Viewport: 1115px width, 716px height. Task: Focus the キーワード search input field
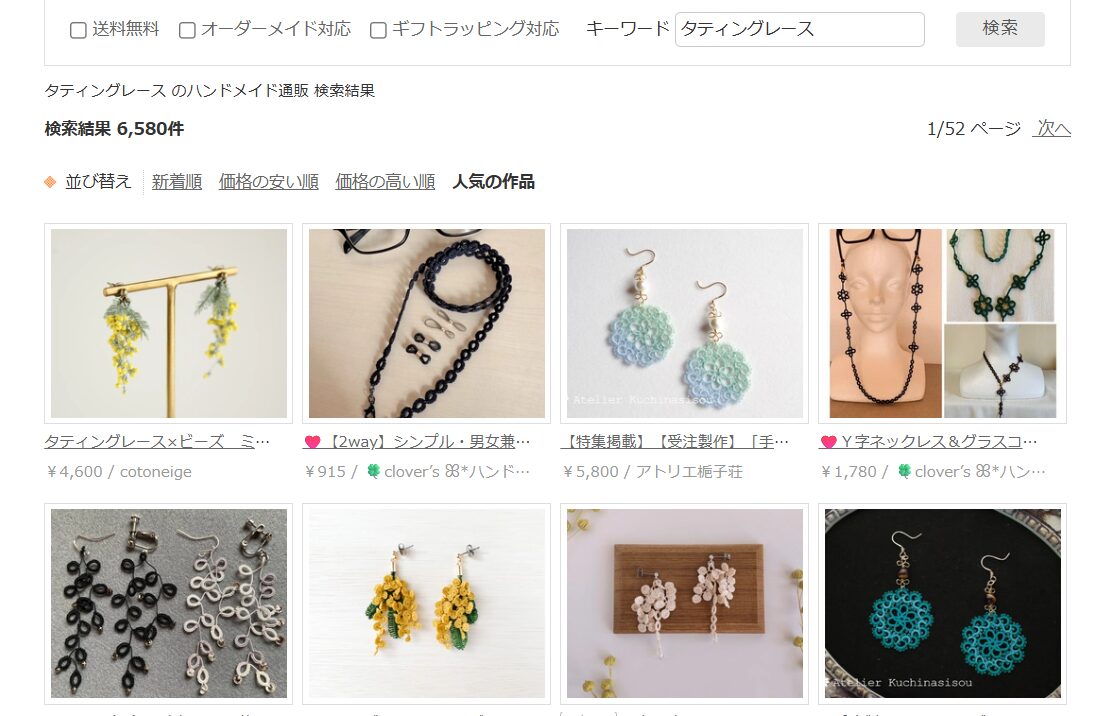[799, 29]
